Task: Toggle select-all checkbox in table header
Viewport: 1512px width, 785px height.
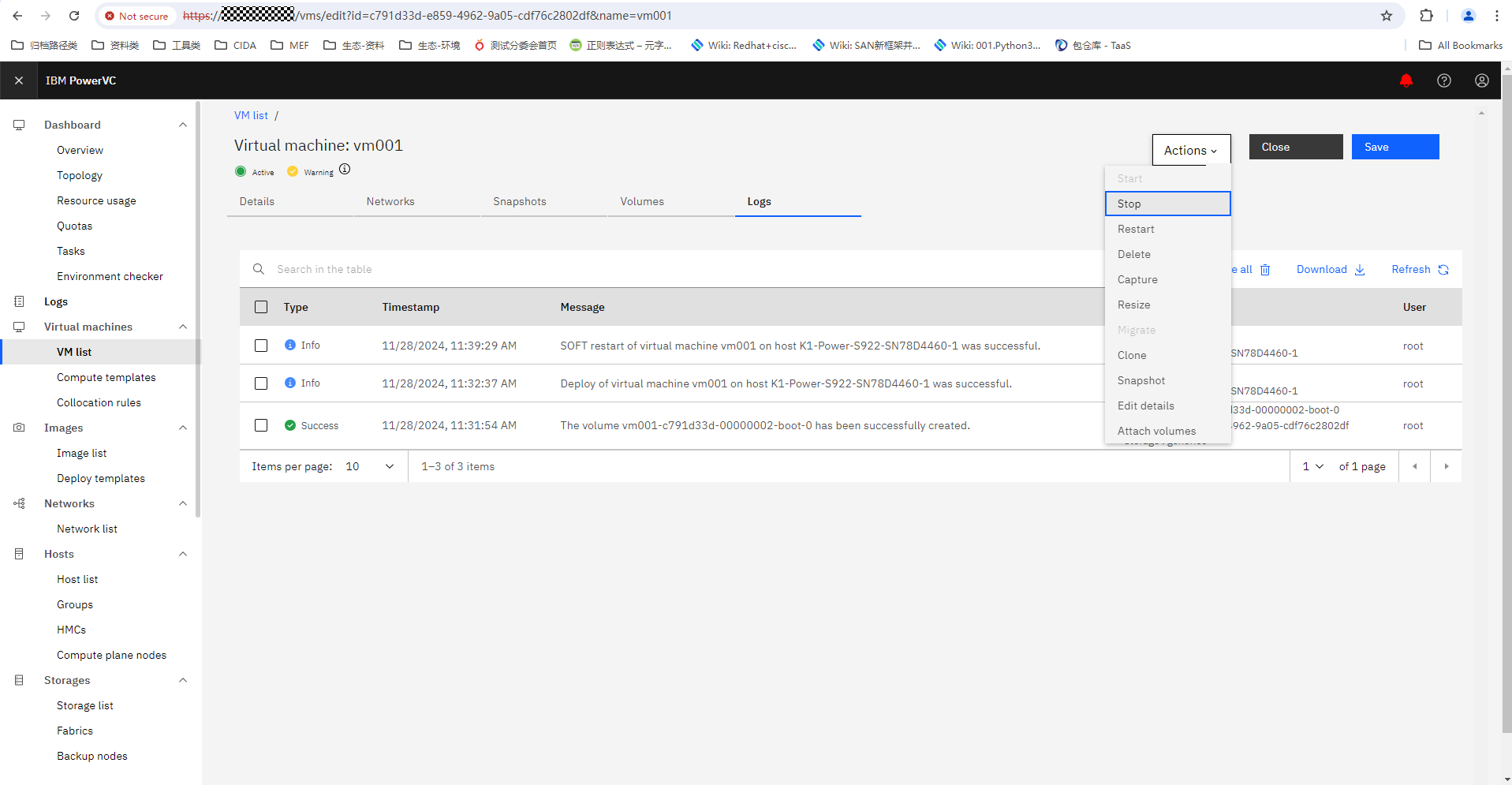Action: pos(261,307)
